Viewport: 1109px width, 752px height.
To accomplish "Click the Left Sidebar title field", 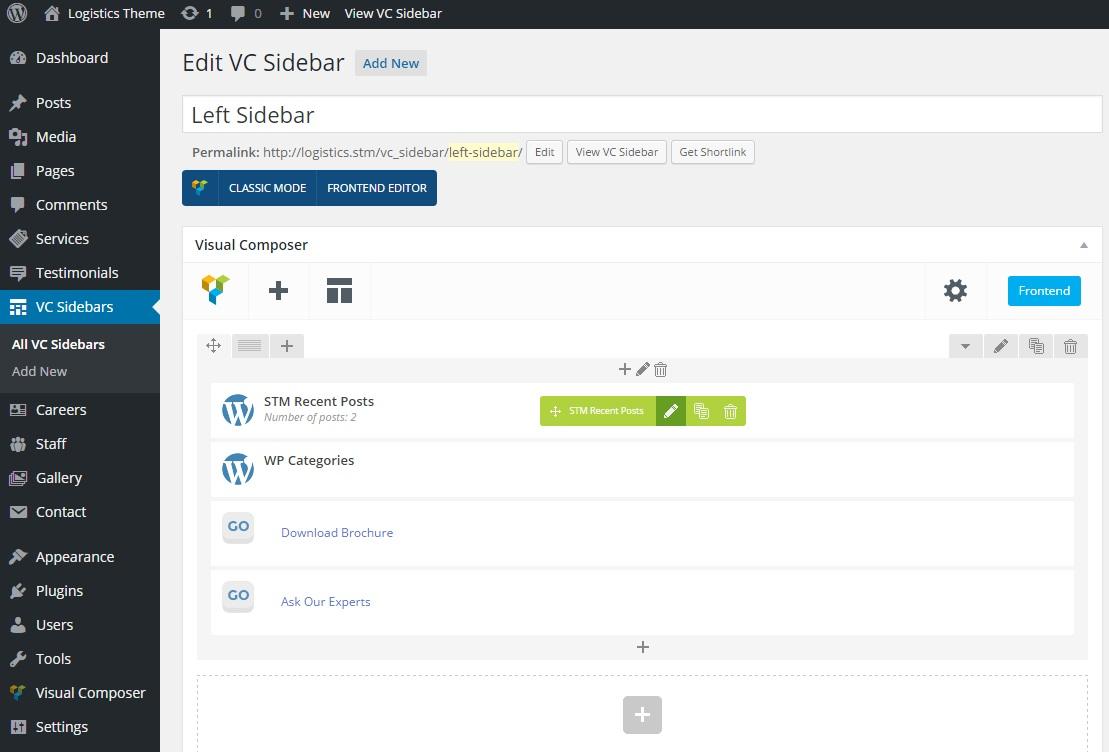I will tap(641, 115).
